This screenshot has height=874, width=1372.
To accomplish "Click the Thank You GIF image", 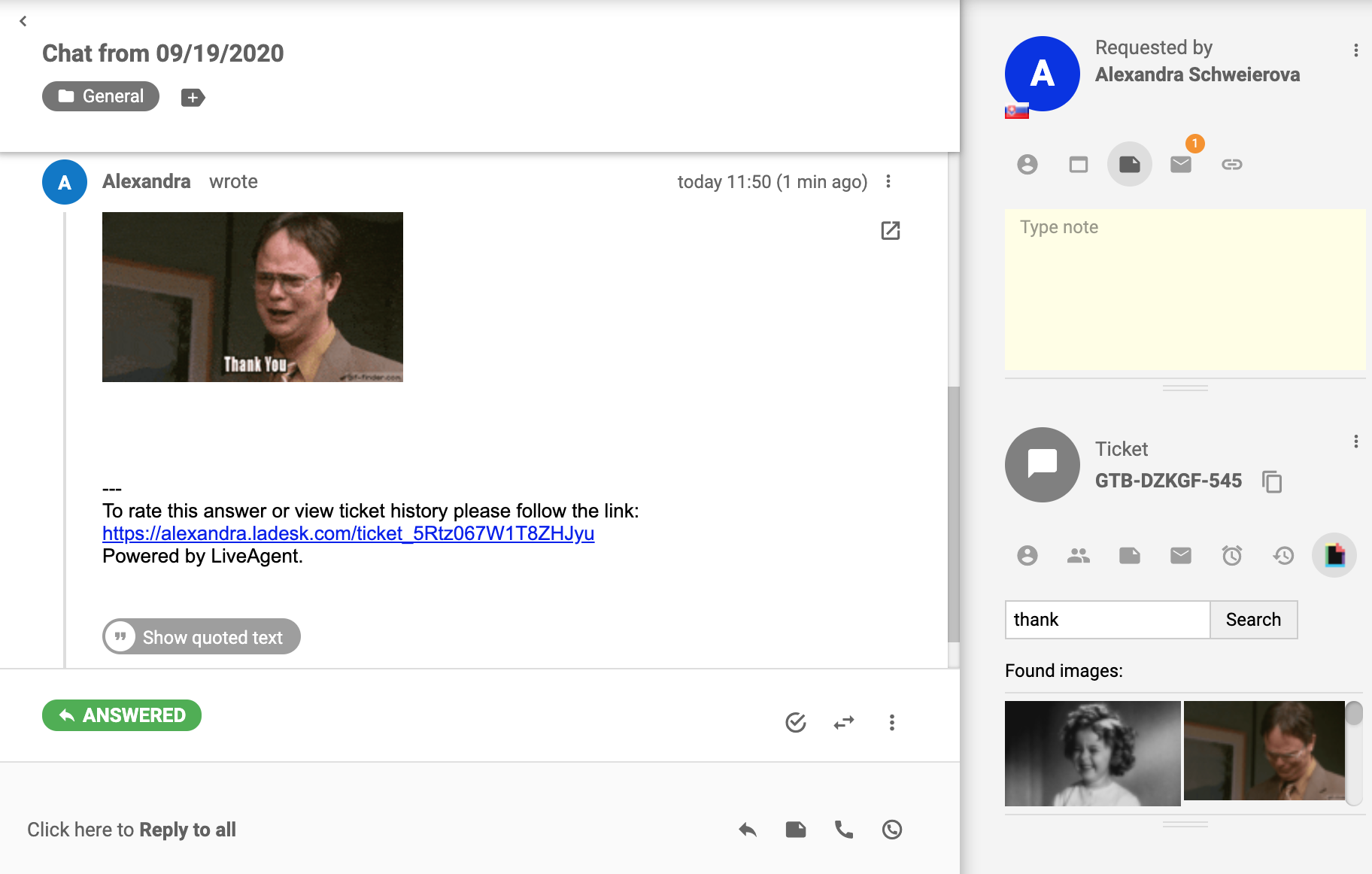I will 253,297.
